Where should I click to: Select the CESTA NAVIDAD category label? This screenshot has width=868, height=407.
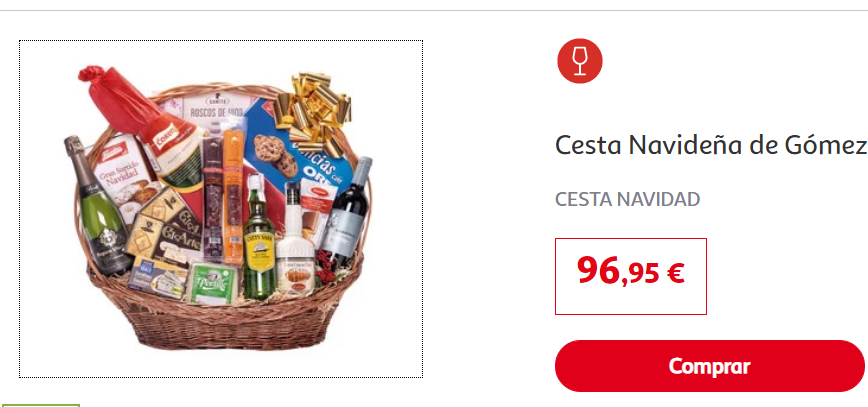tap(628, 199)
